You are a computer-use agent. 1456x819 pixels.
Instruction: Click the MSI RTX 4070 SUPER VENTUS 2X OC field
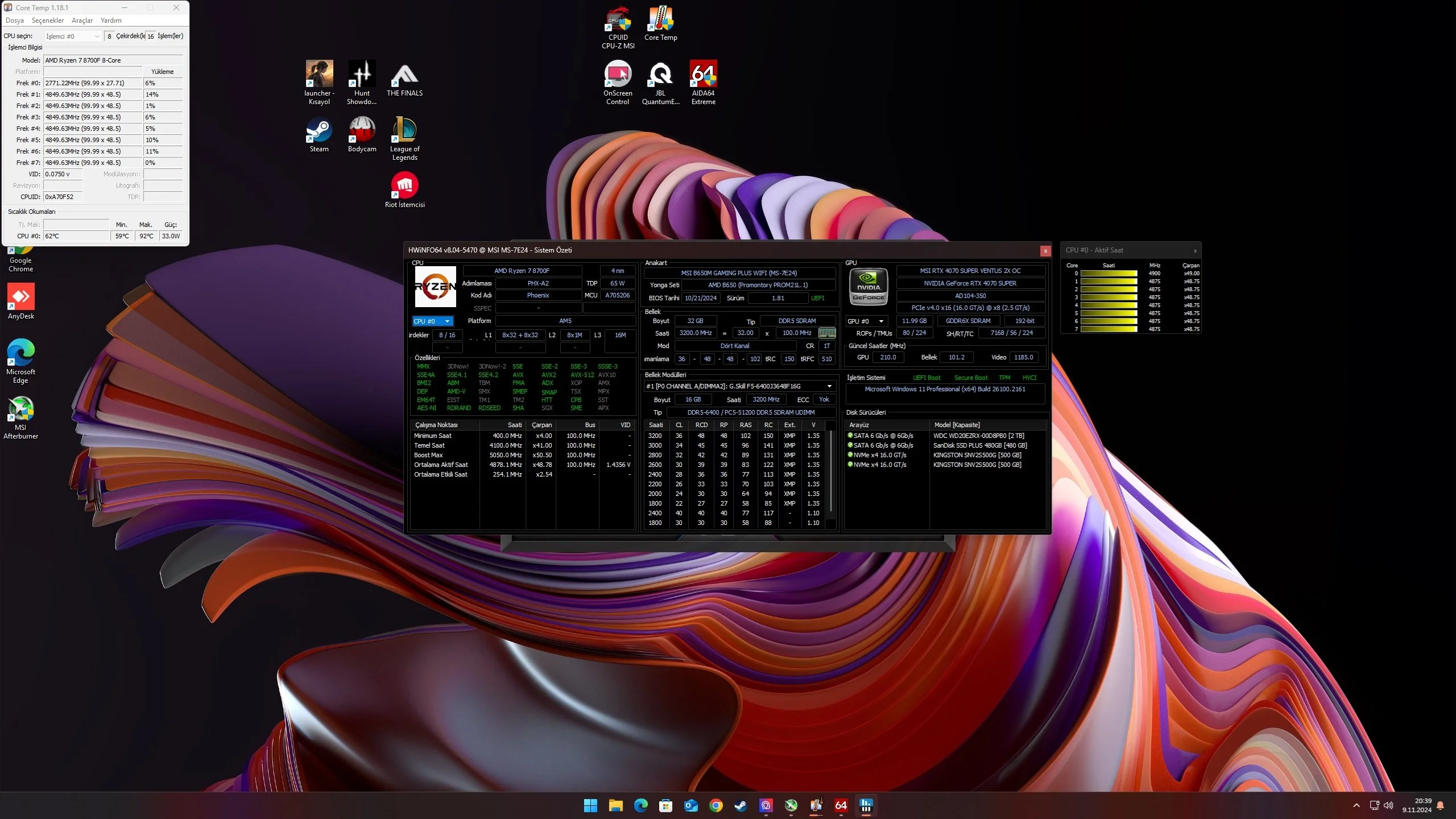970,271
